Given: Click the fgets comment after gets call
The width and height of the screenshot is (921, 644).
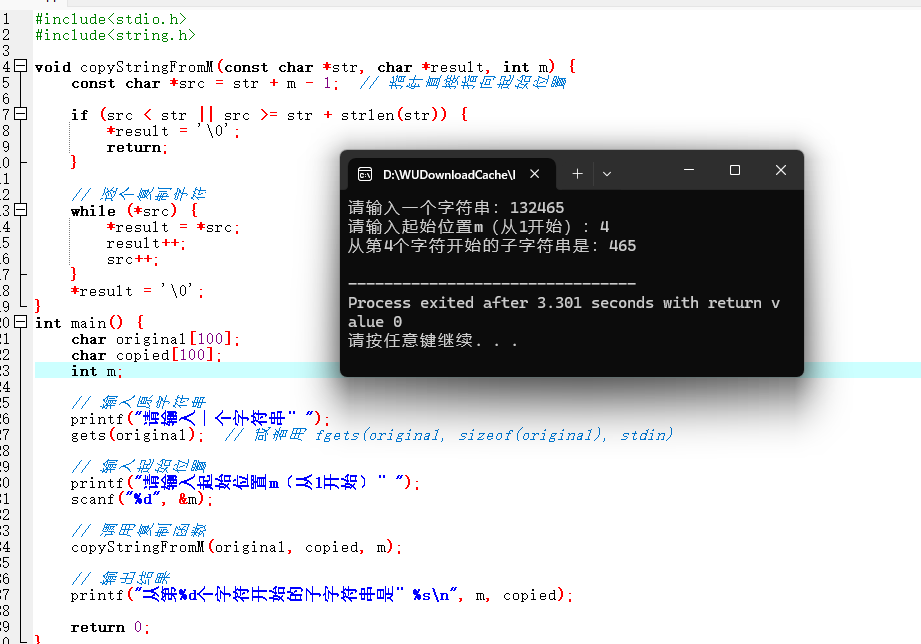Looking at the screenshot, I should click(x=449, y=435).
